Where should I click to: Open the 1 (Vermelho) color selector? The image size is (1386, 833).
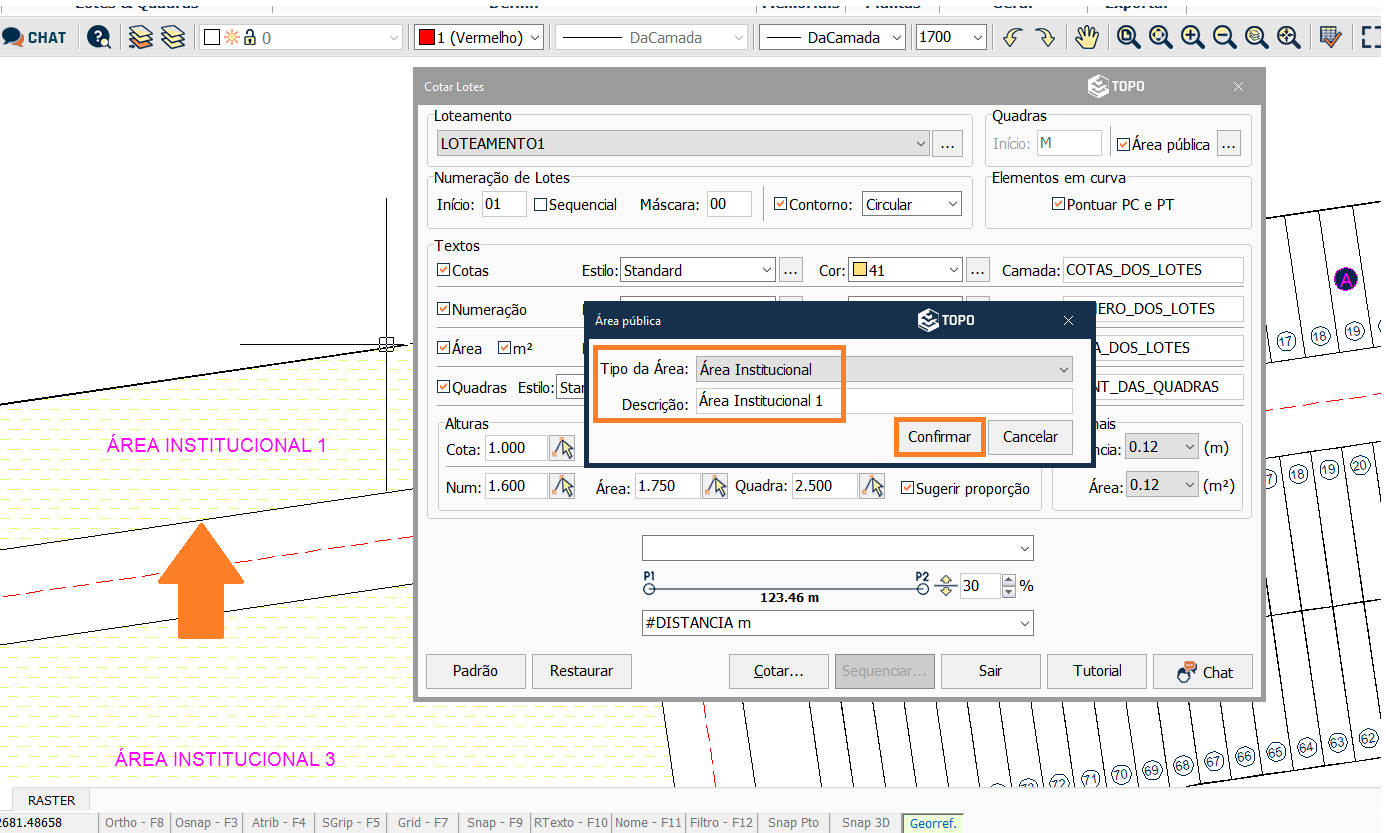[479, 38]
